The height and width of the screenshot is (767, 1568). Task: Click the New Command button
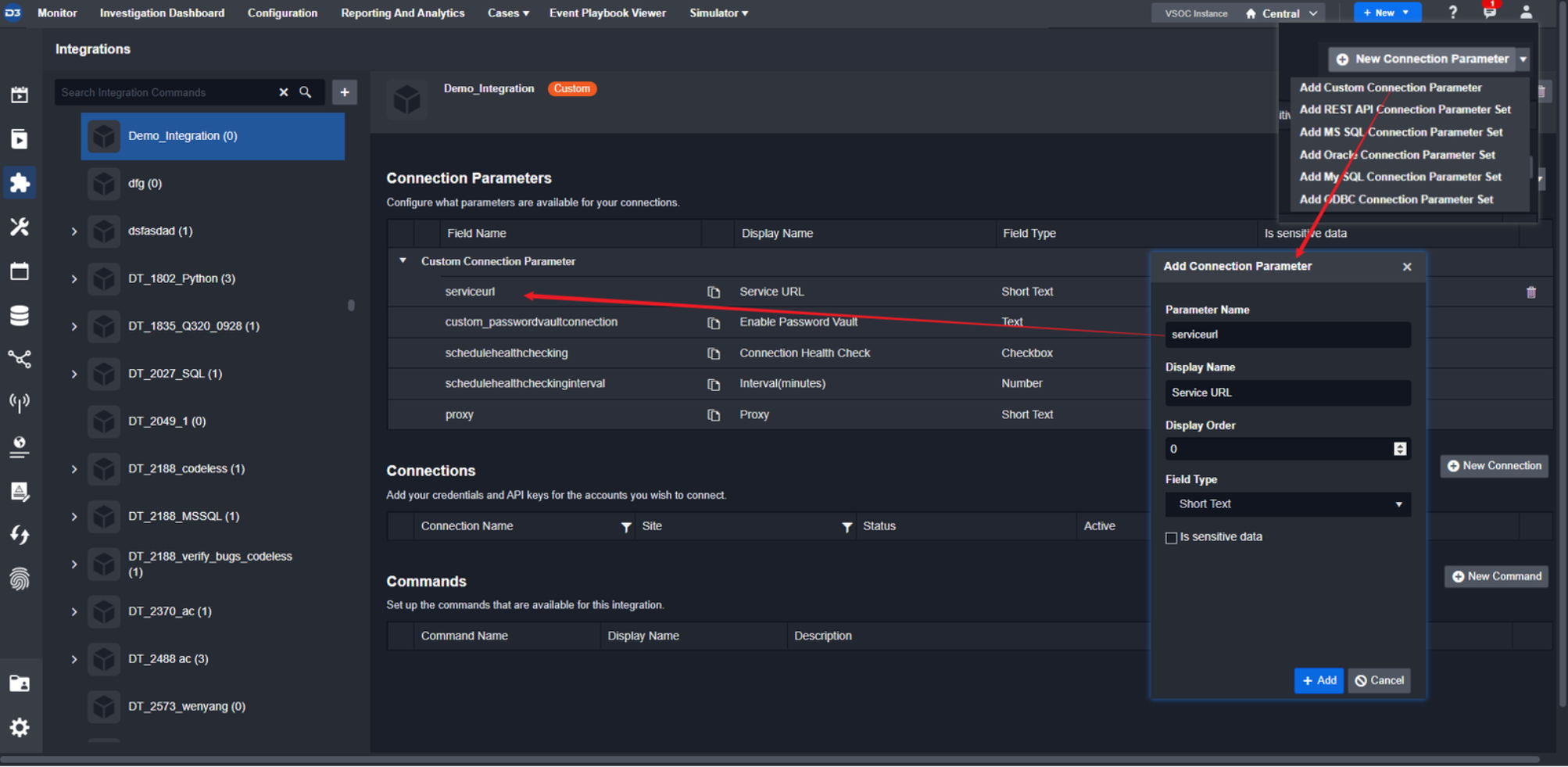pos(1496,577)
